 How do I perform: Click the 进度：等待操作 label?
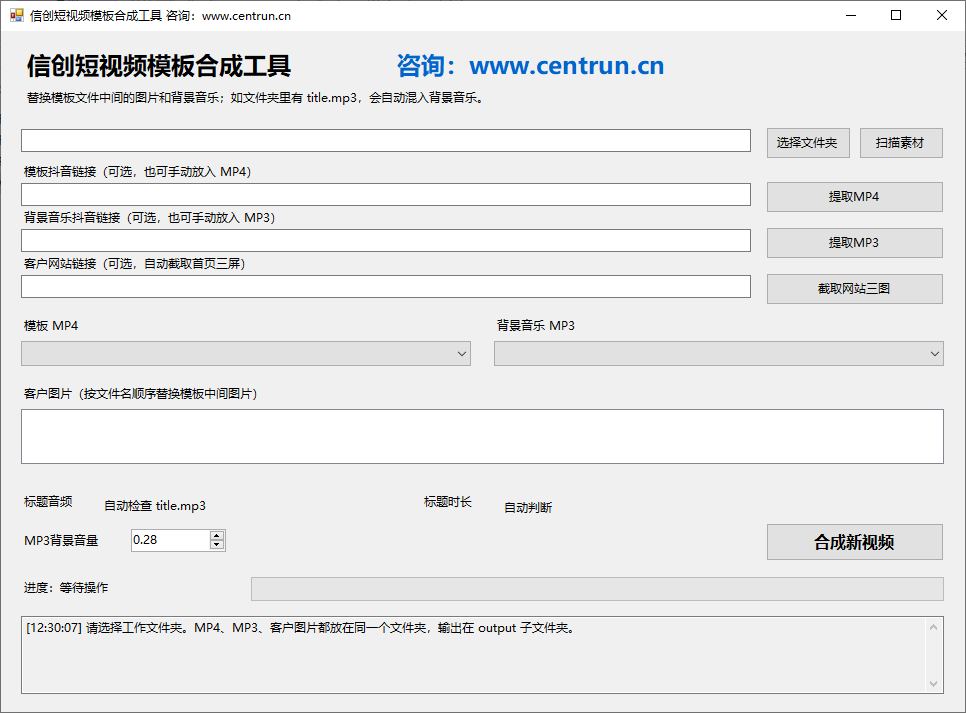[66, 588]
